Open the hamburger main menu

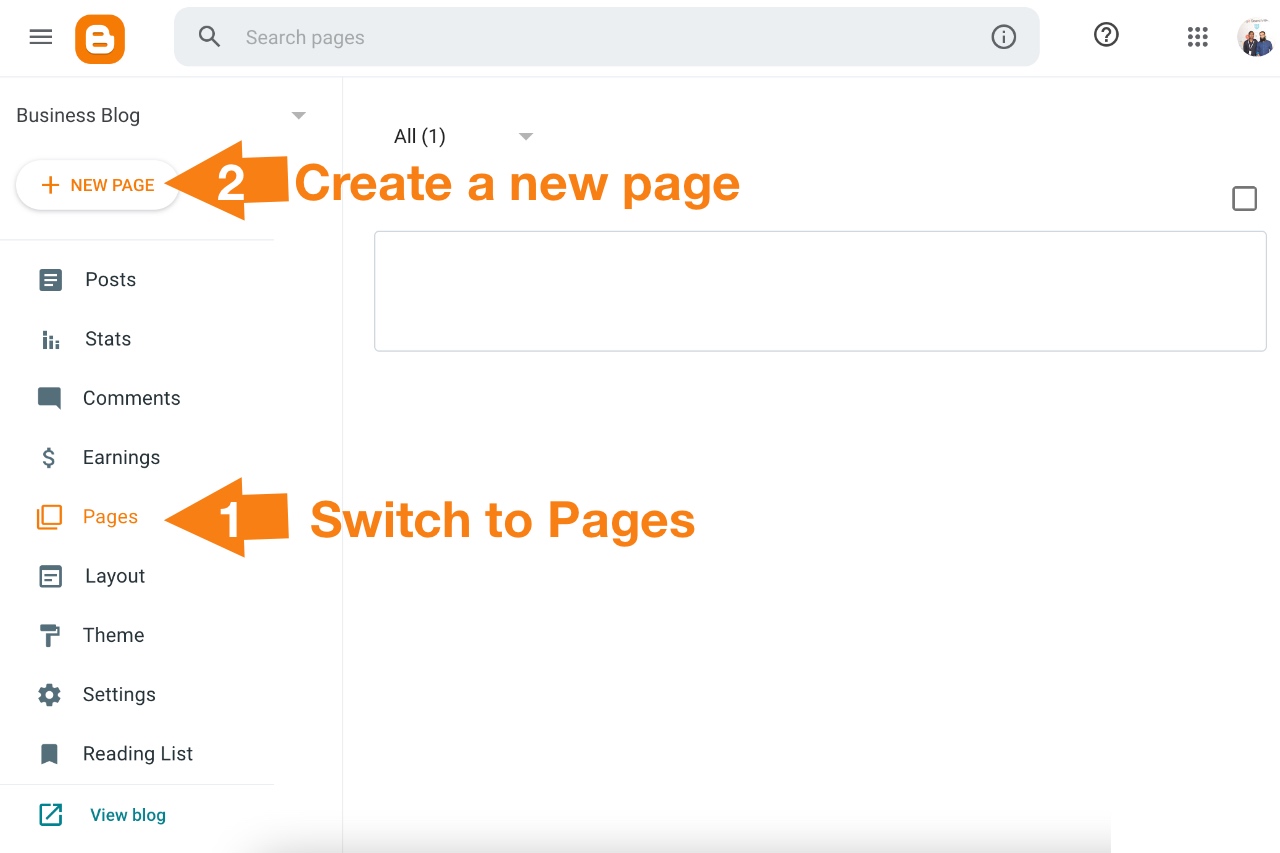coord(41,37)
